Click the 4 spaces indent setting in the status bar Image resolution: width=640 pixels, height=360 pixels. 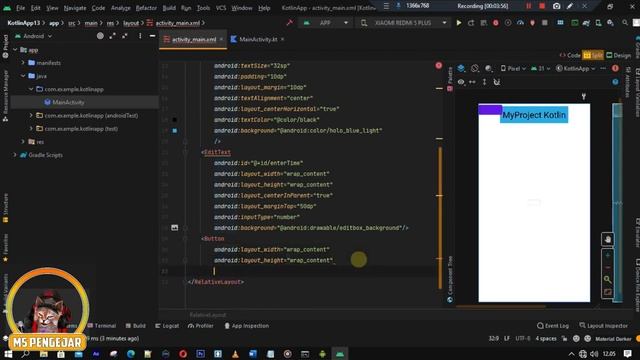(546, 338)
